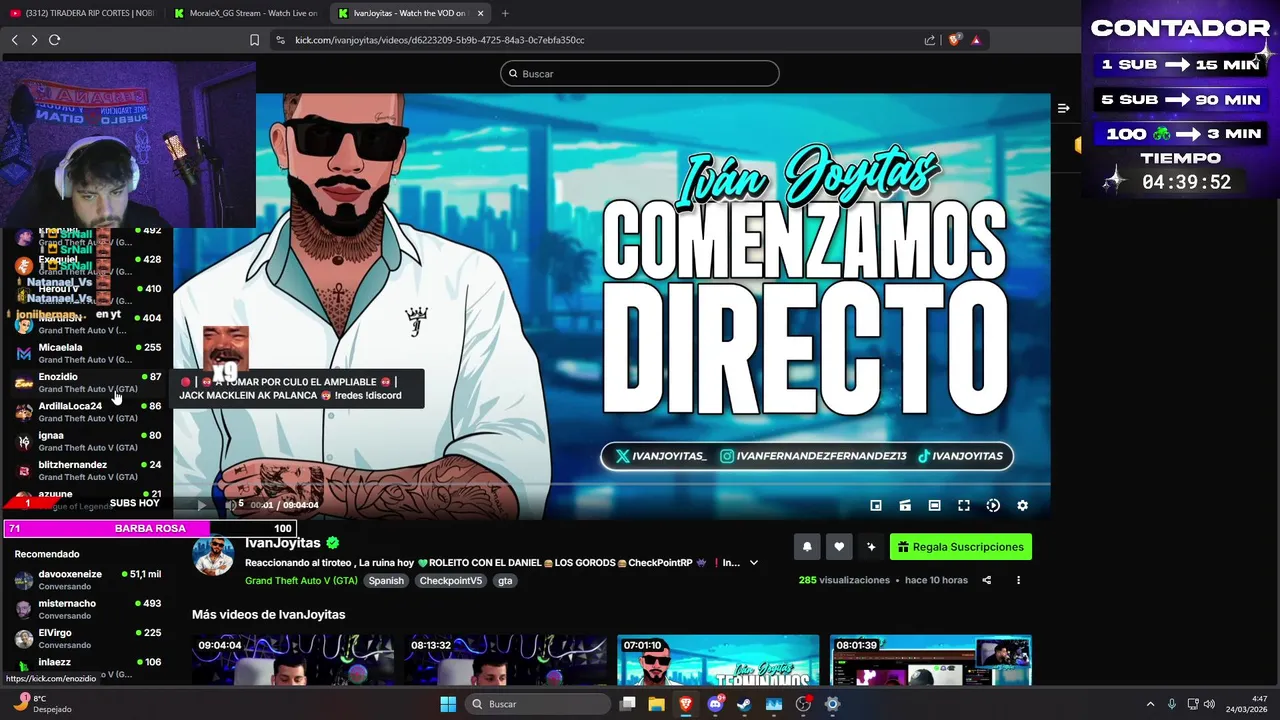
Task: Open recommended channel inlaezz
Action: click(88, 667)
